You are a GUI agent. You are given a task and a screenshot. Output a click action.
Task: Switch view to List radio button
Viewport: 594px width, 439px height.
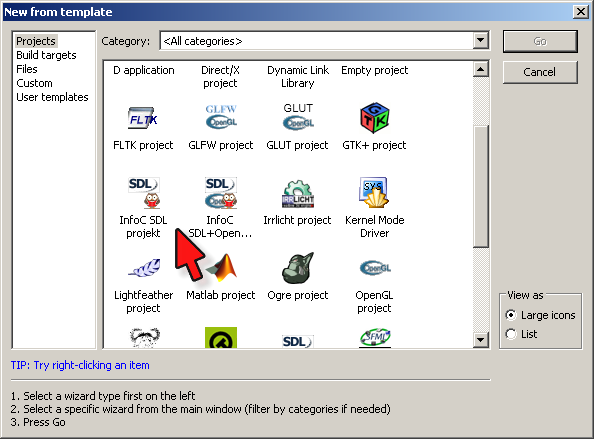[x=511, y=334]
